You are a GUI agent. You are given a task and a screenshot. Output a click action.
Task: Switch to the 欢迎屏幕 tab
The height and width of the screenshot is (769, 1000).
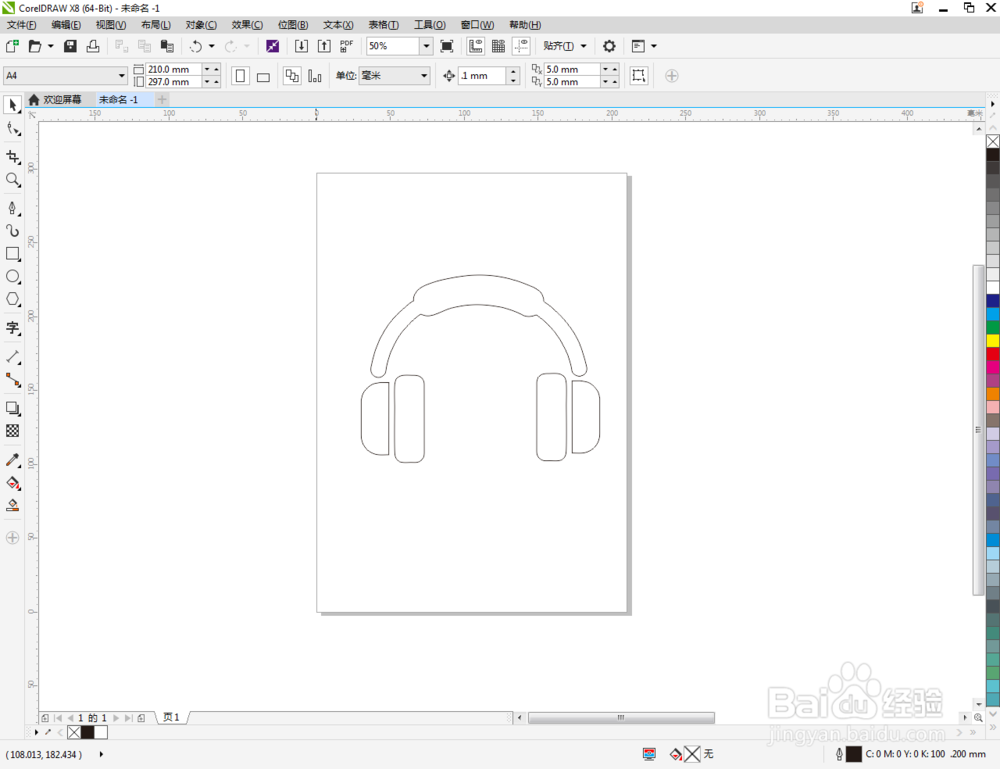tap(55, 99)
